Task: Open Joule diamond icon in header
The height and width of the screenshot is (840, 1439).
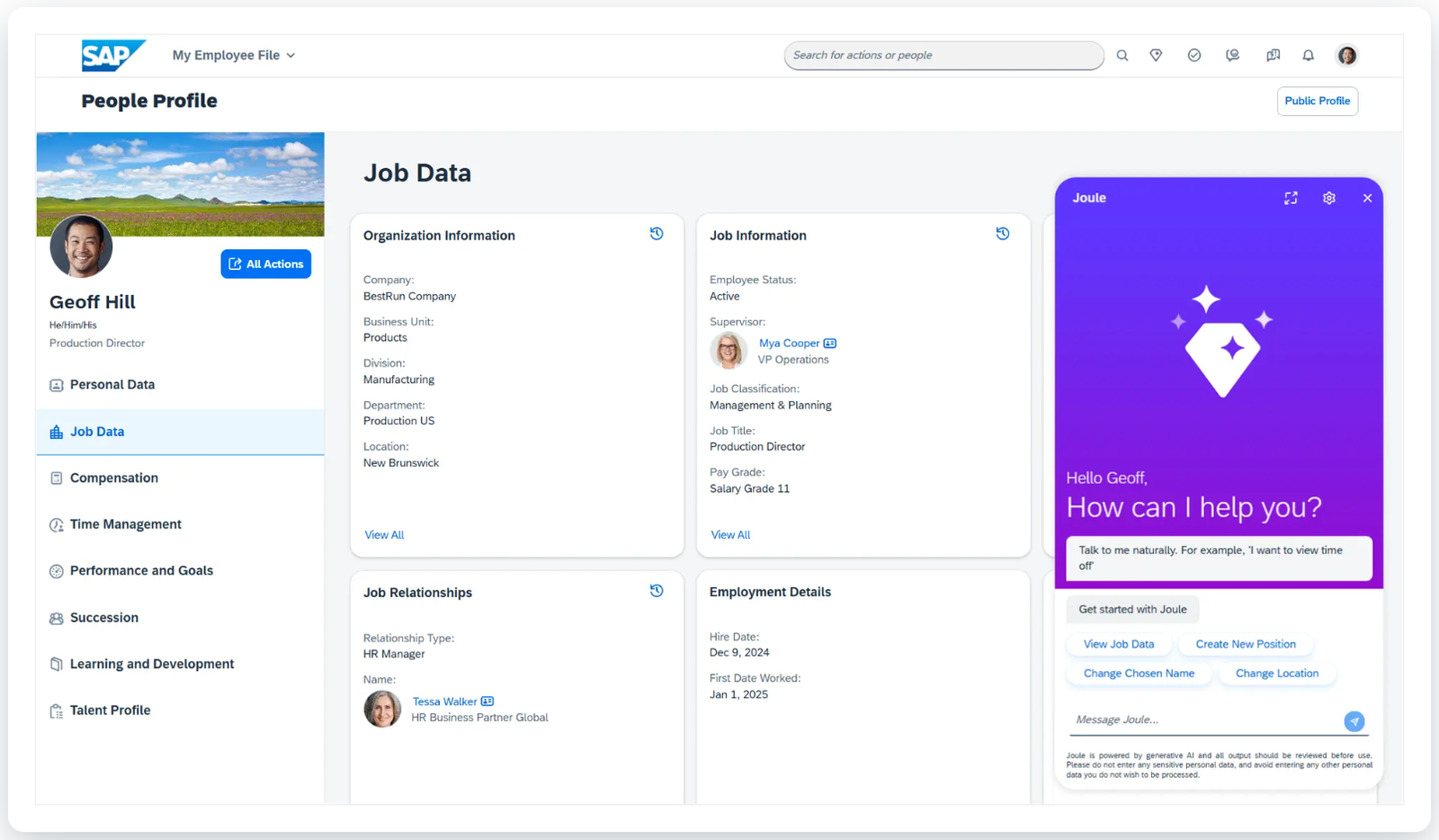Action: tap(1157, 56)
